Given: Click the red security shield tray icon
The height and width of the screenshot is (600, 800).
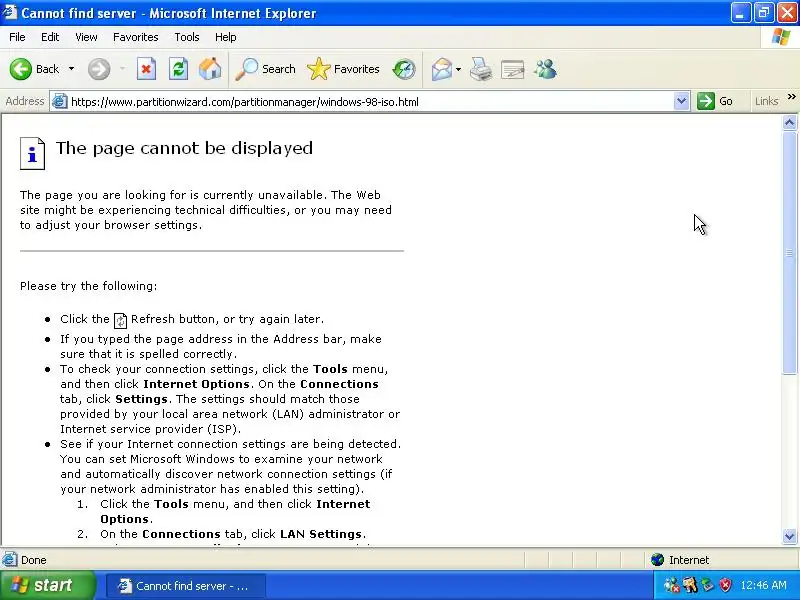Looking at the screenshot, I should [x=725, y=585].
